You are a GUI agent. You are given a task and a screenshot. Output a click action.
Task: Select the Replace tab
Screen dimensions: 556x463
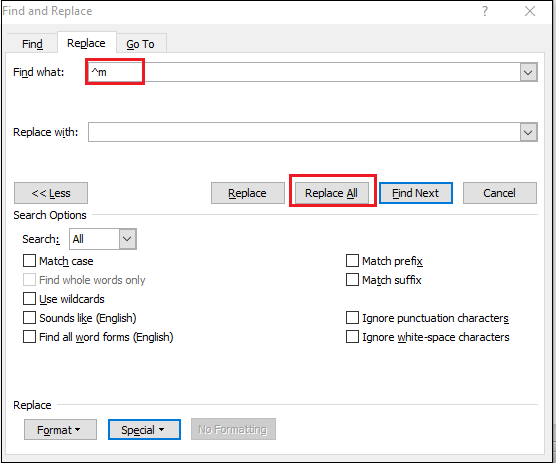click(x=86, y=43)
